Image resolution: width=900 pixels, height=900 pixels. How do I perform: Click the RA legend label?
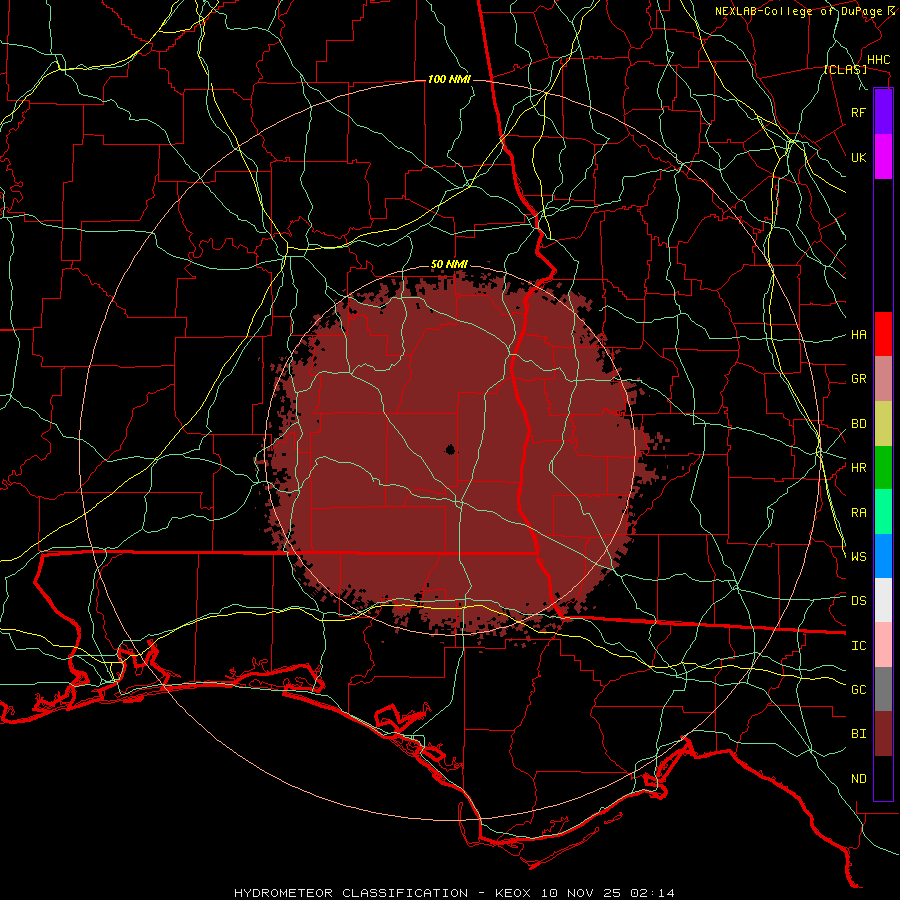click(x=858, y=513)
